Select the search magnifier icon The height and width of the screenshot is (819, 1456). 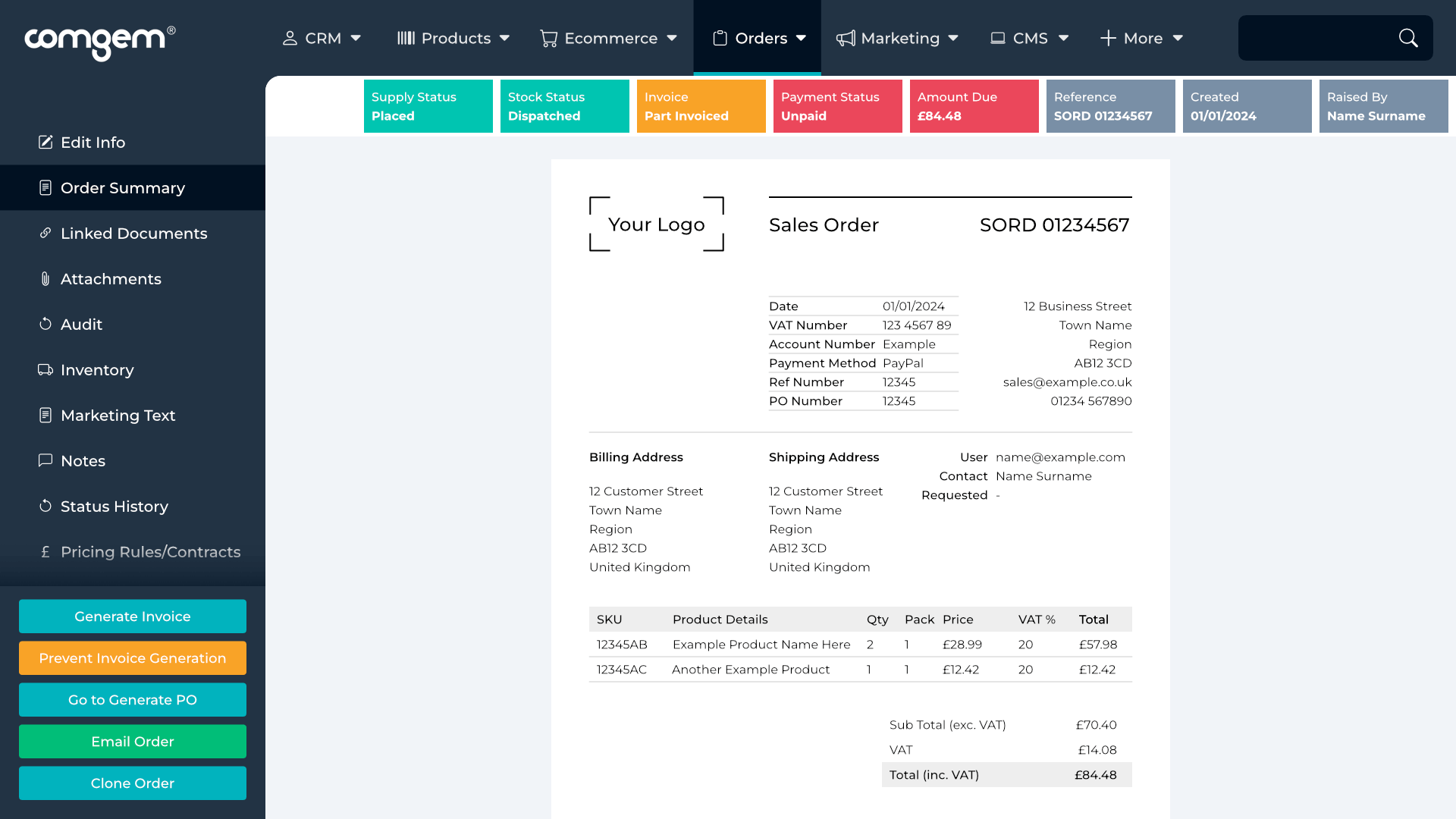[x=1408, y=38]
